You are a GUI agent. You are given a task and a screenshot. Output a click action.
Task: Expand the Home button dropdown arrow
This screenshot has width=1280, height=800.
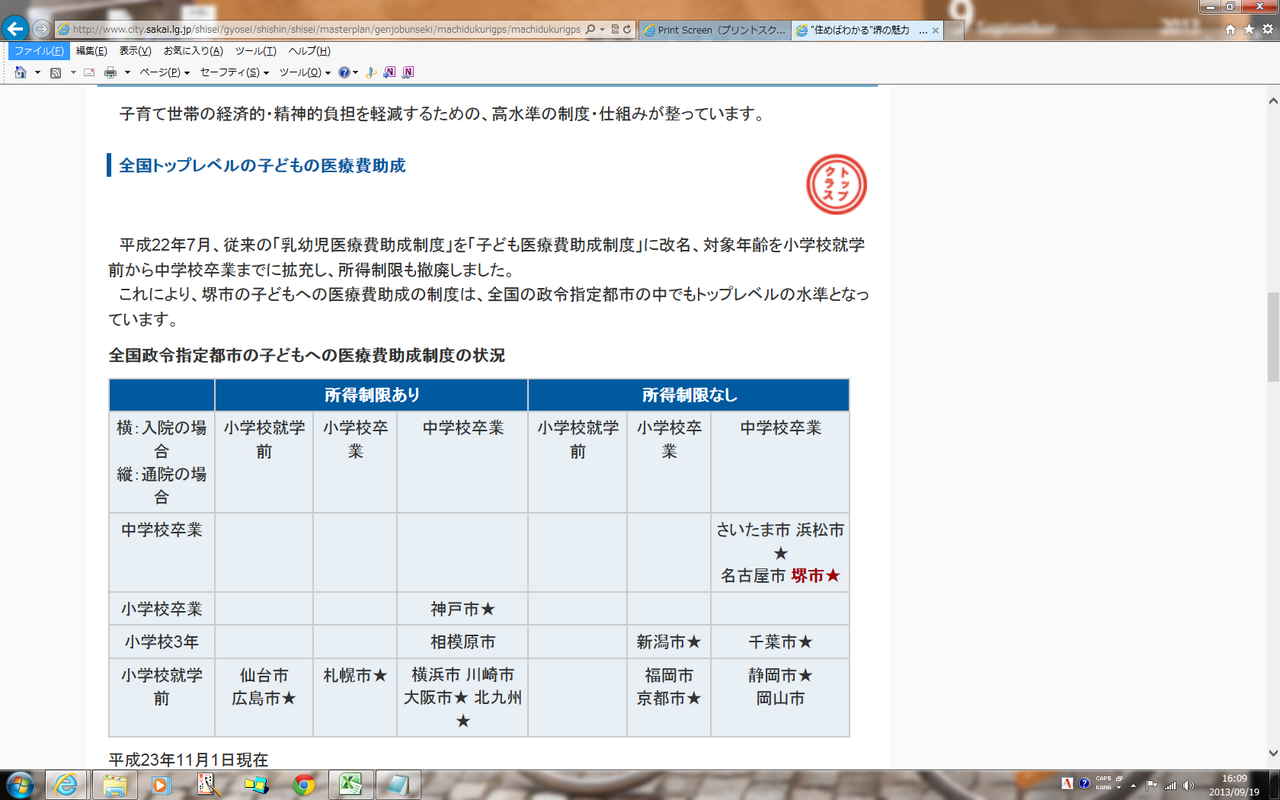38,72
